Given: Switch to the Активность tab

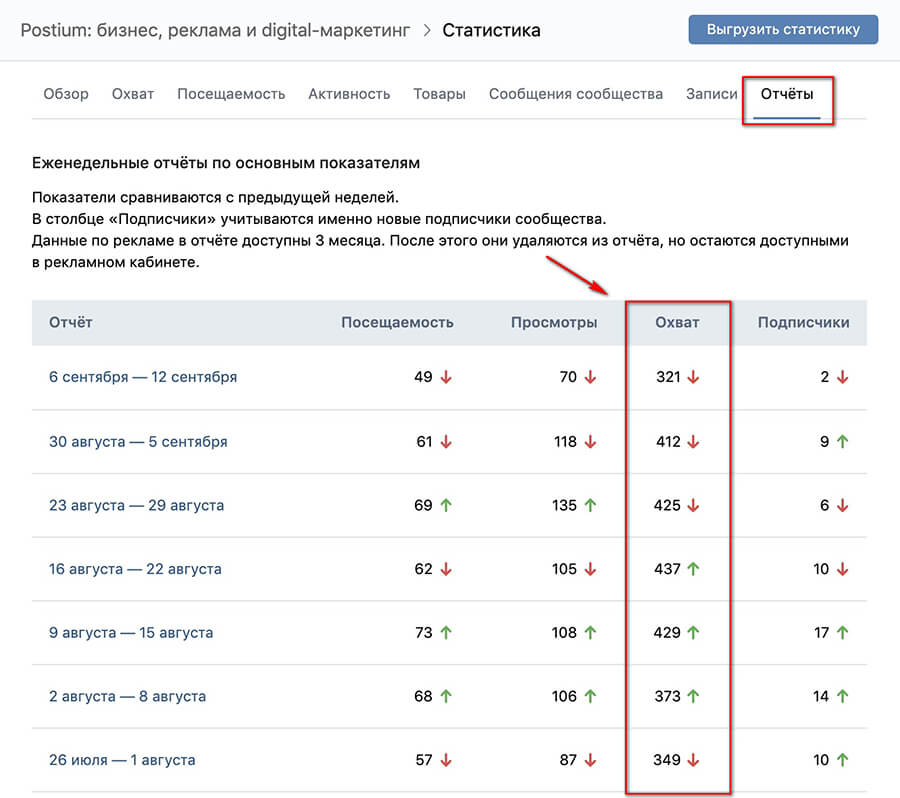Looking at the screenshot, I should pos(349,93).
